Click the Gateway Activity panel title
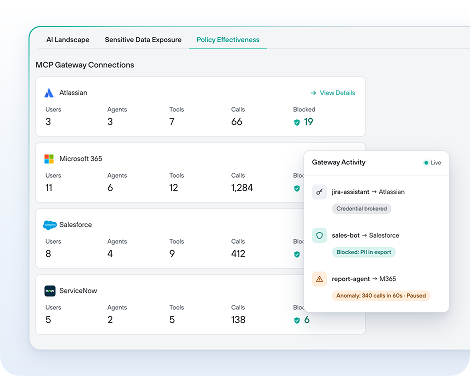The height and width of the screenshot is (376, 470). [339, 162]
